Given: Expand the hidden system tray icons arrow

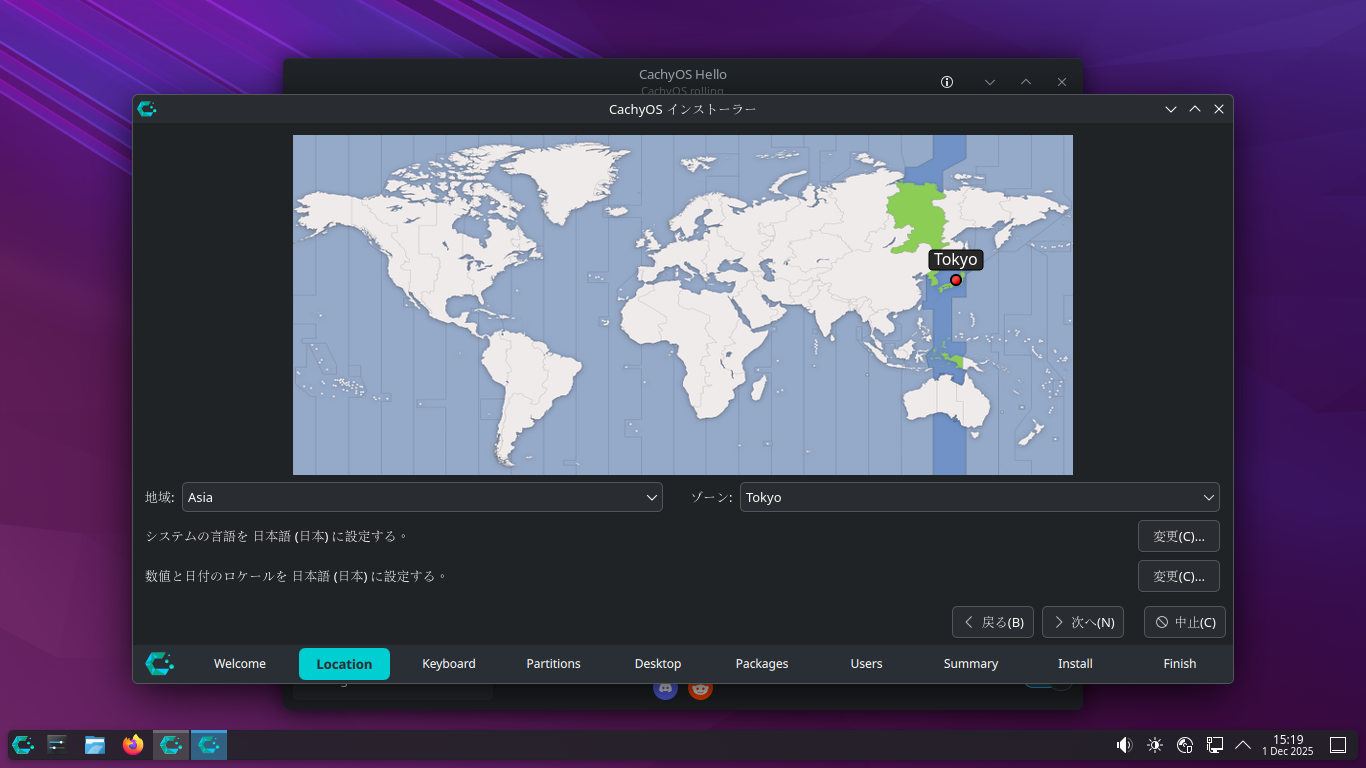Looking at the screenshot, I should coord(1243,745).
